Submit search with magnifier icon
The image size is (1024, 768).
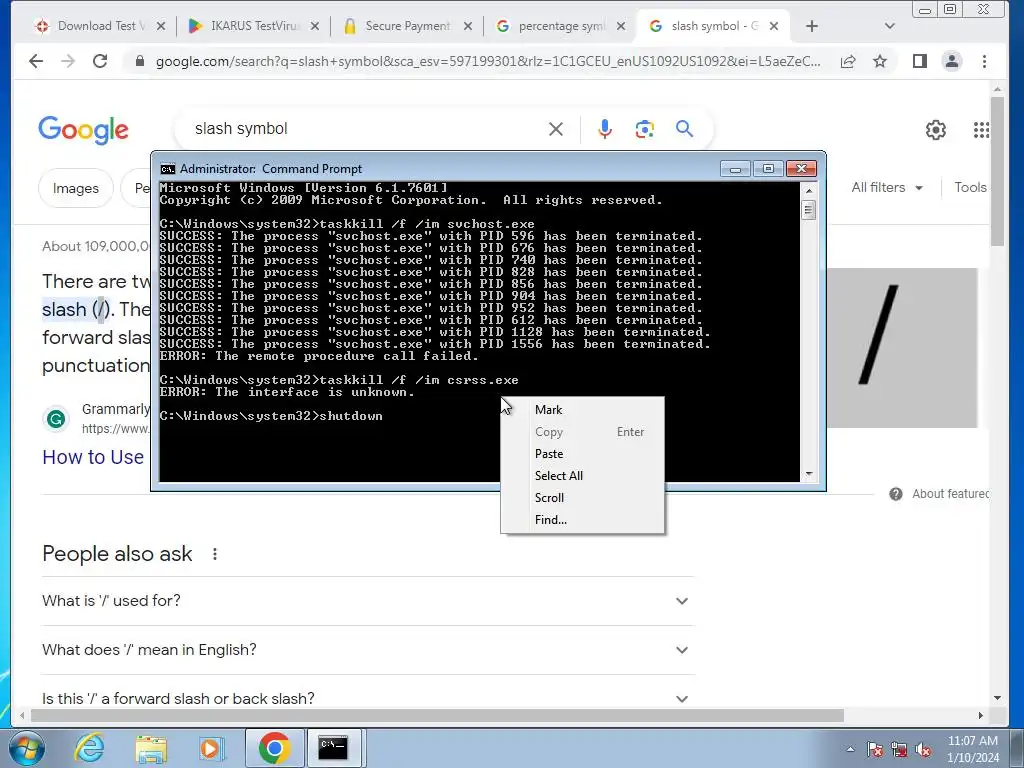coord(684,129)
